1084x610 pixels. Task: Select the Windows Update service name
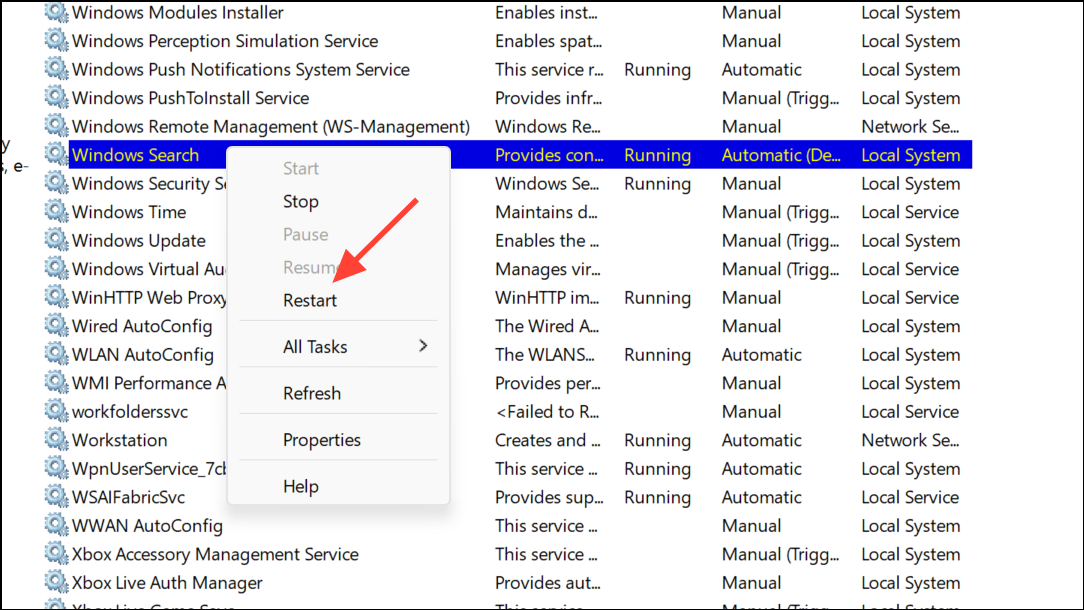[139, 241]
